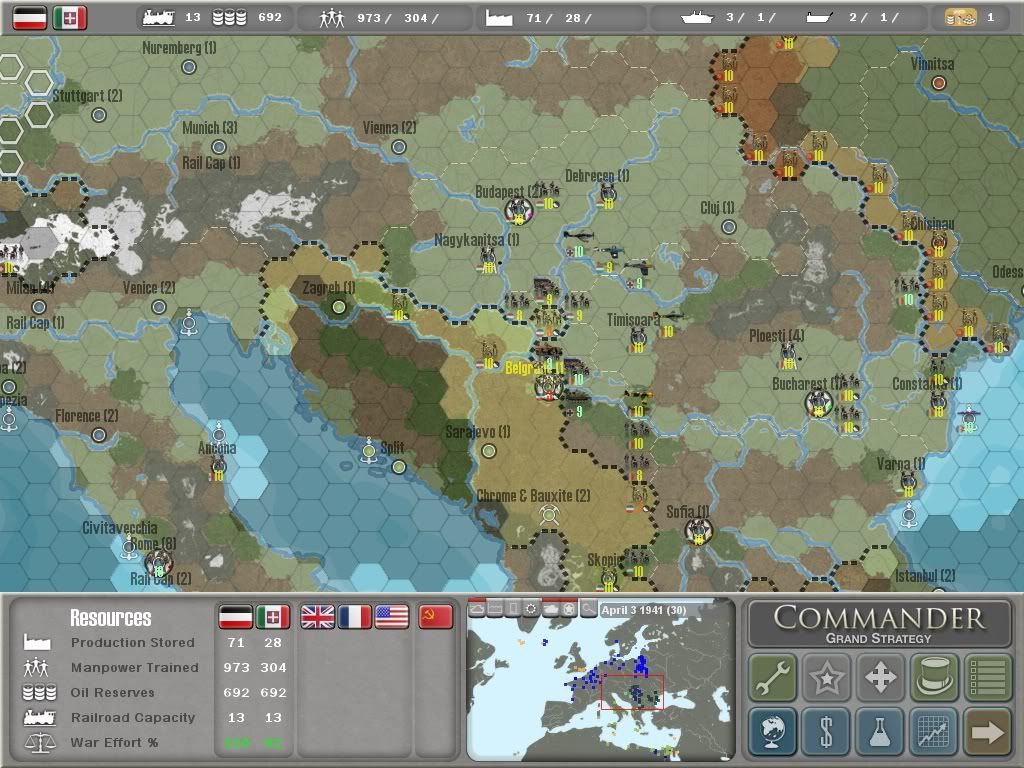Click 'Oil Reserves' resource label
This screenshot has width=1024, height=768.
click(x=112, y=692)
